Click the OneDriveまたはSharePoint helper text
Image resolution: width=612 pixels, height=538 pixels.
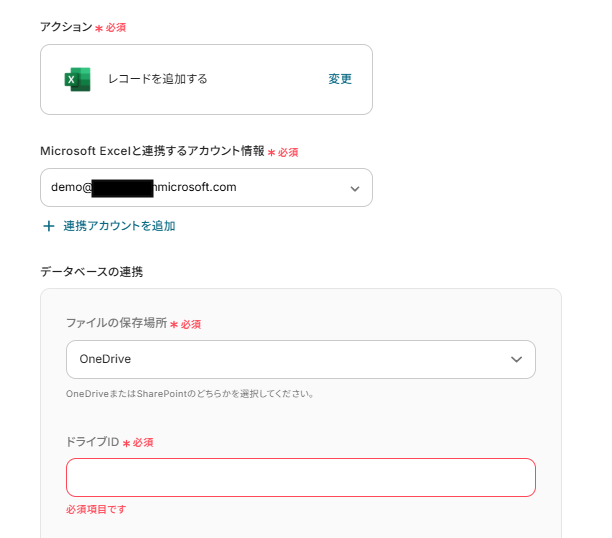tap(190, 393)
